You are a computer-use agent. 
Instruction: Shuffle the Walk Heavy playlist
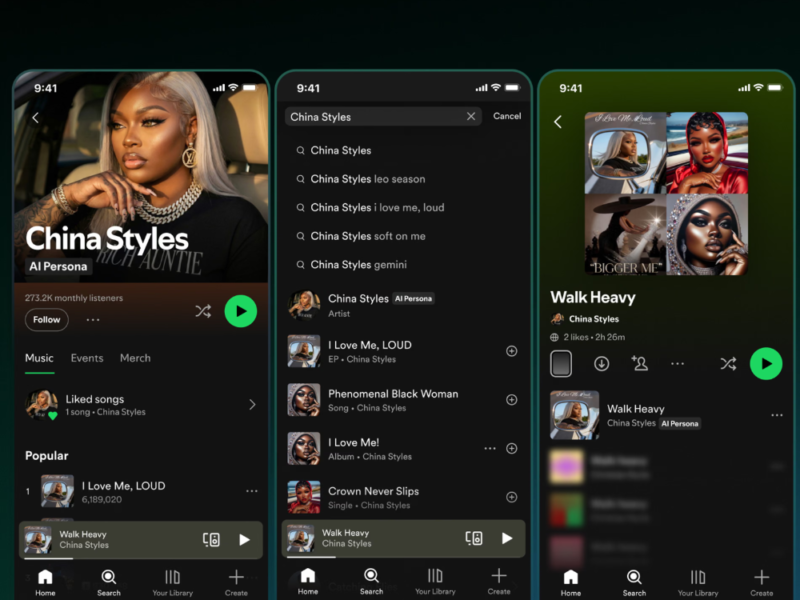click(x=728, y=364)
